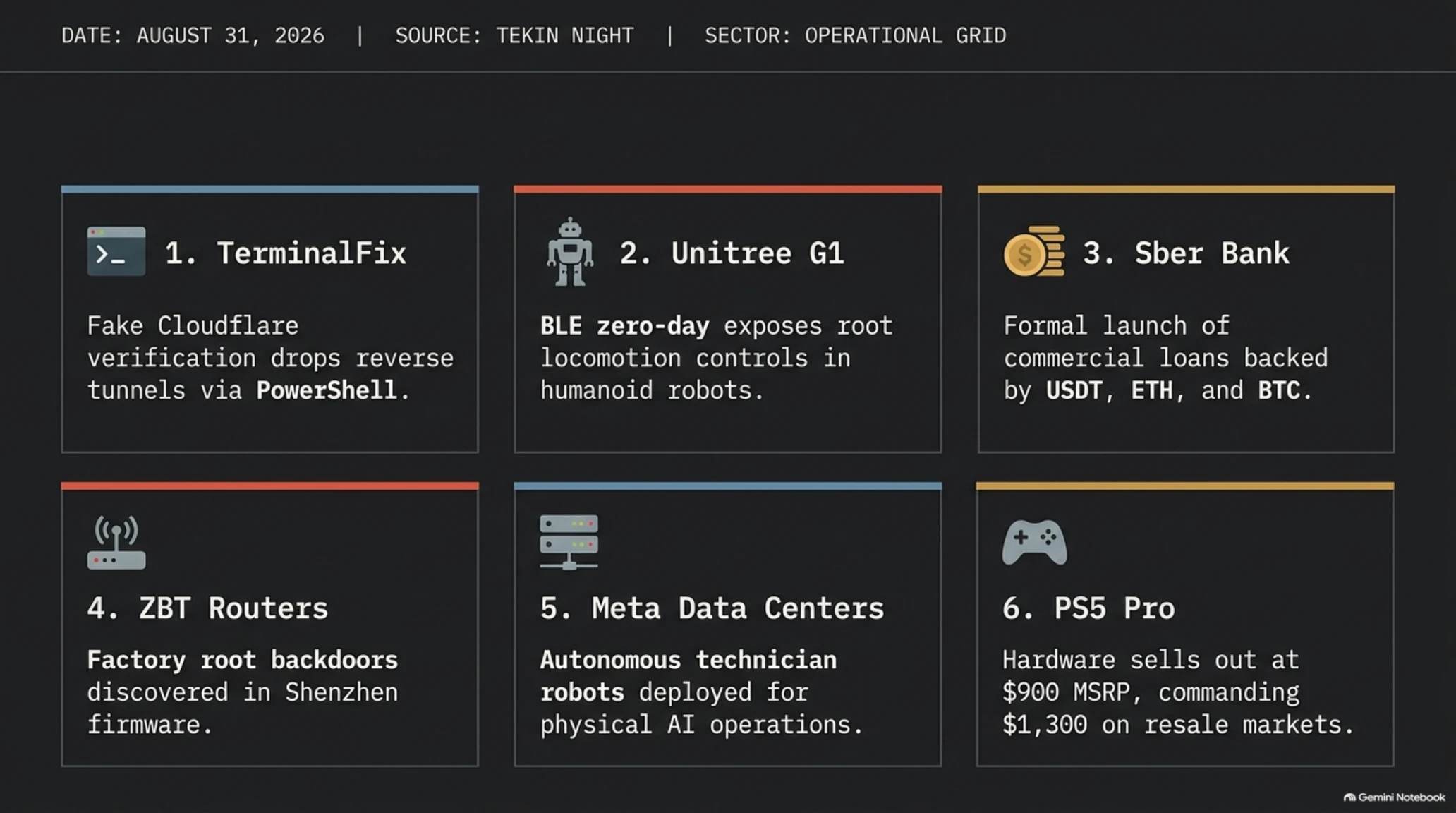This screenshot has width=1456, height=813.
Task: Click the "SECTOR: OPERATIONAL GRID" header text
Action: (855, 35)
